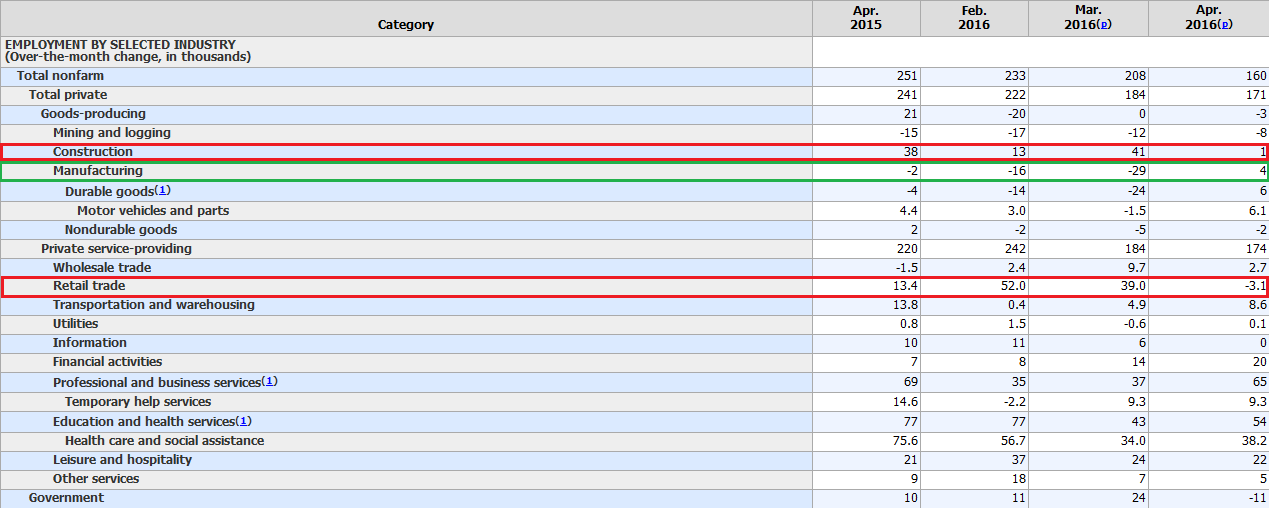Select the Construction row label
This screenshot has width=1269, height=508.
pyautogui.click(x=93, y=152)
